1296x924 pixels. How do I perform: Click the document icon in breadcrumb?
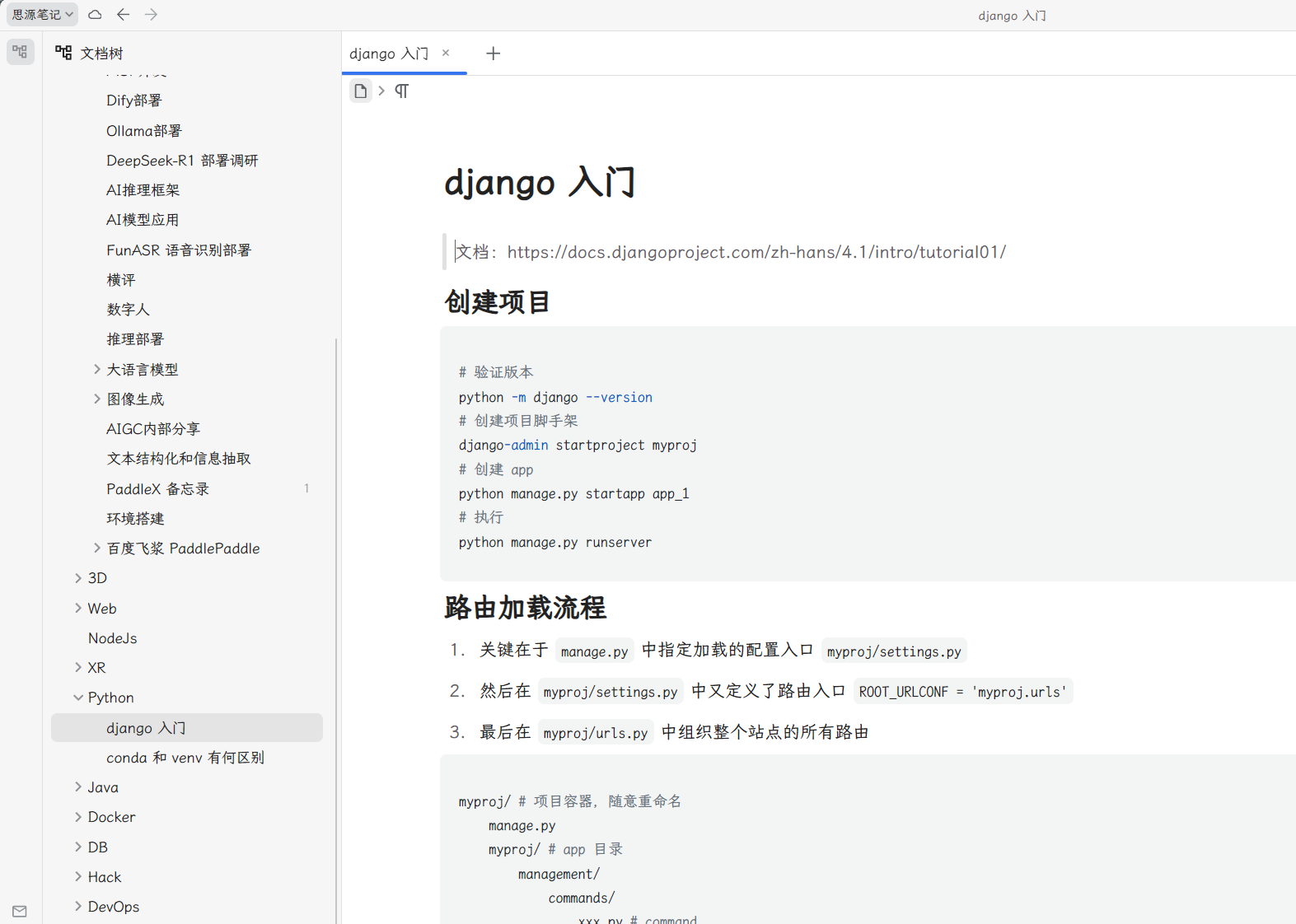(x=360, y=91)
